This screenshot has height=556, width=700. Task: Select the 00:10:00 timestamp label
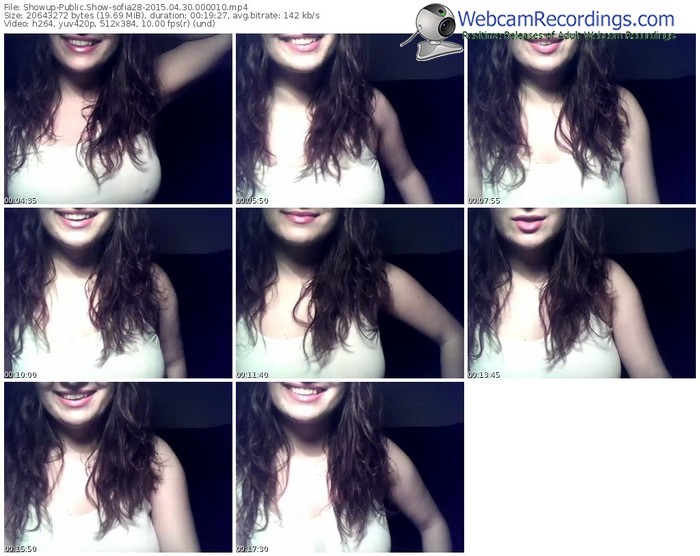pyautogui.click(x=20, y=375)
